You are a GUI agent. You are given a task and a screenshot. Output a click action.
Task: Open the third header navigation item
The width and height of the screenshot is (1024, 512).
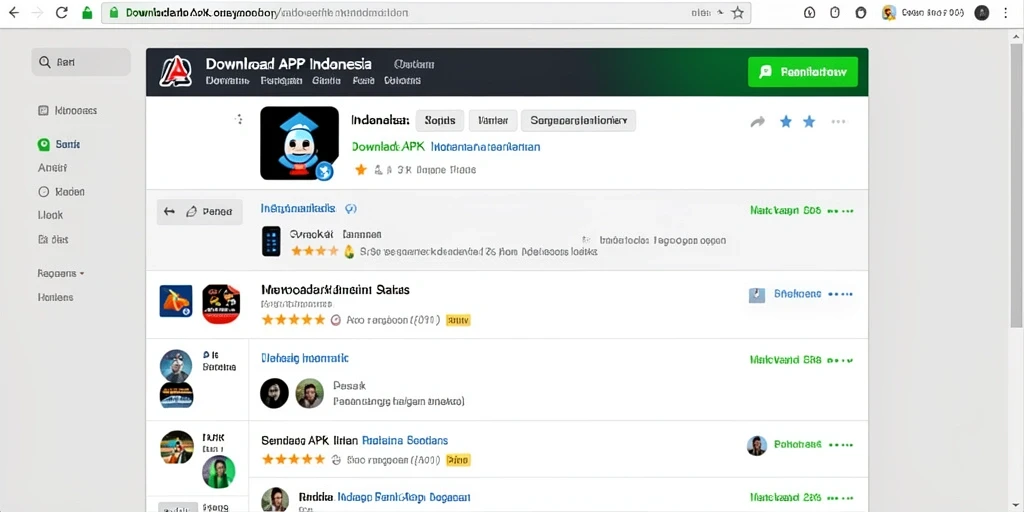(327, 81)
